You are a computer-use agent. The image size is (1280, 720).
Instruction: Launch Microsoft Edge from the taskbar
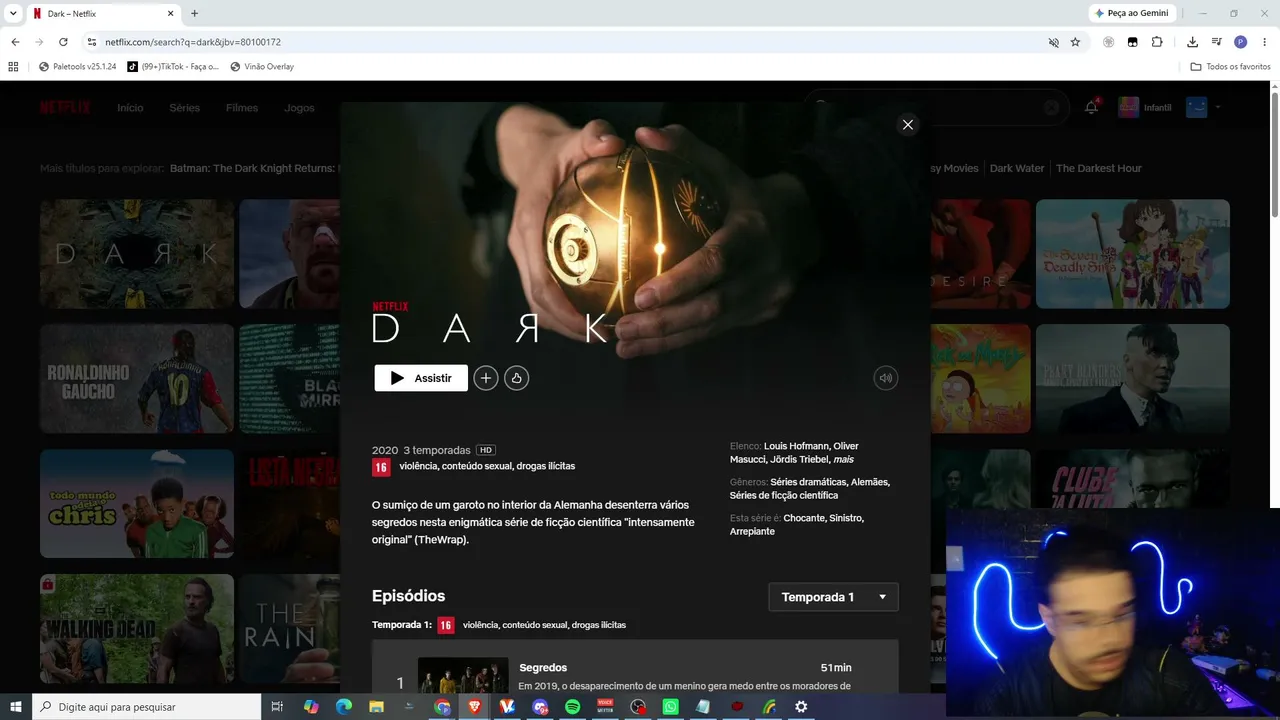(344, 707)
